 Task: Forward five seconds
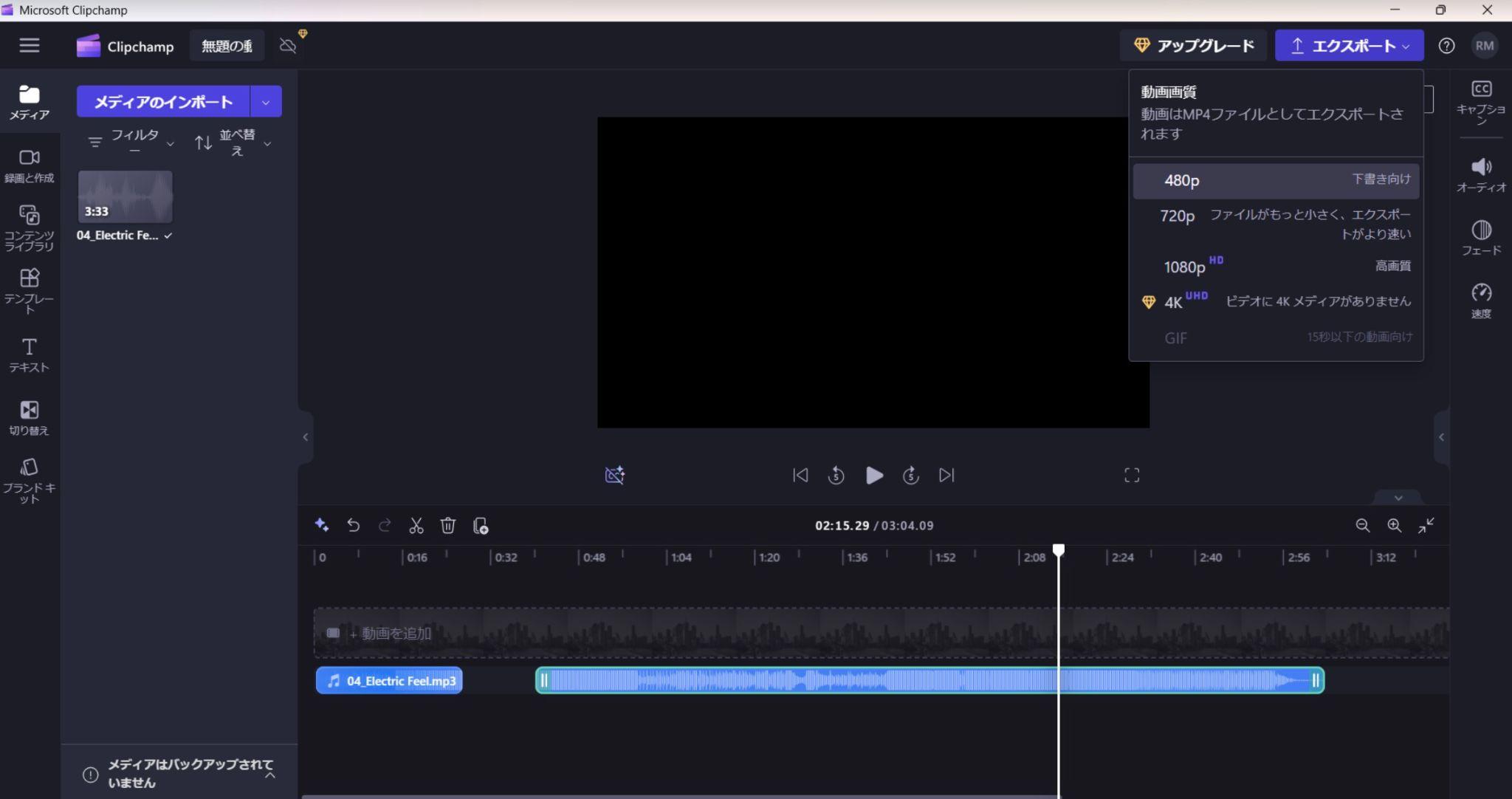[911, 475]
